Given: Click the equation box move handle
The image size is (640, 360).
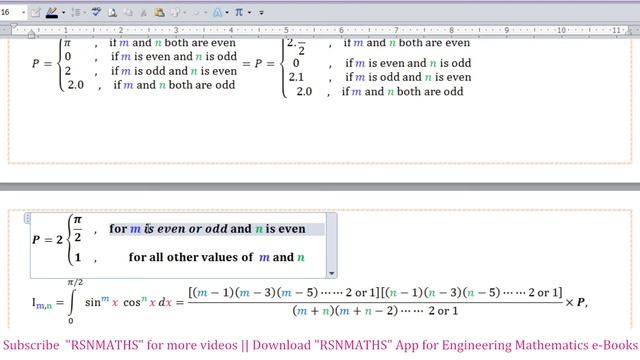Looking at the screenshot, I should (x=27, y=218).
